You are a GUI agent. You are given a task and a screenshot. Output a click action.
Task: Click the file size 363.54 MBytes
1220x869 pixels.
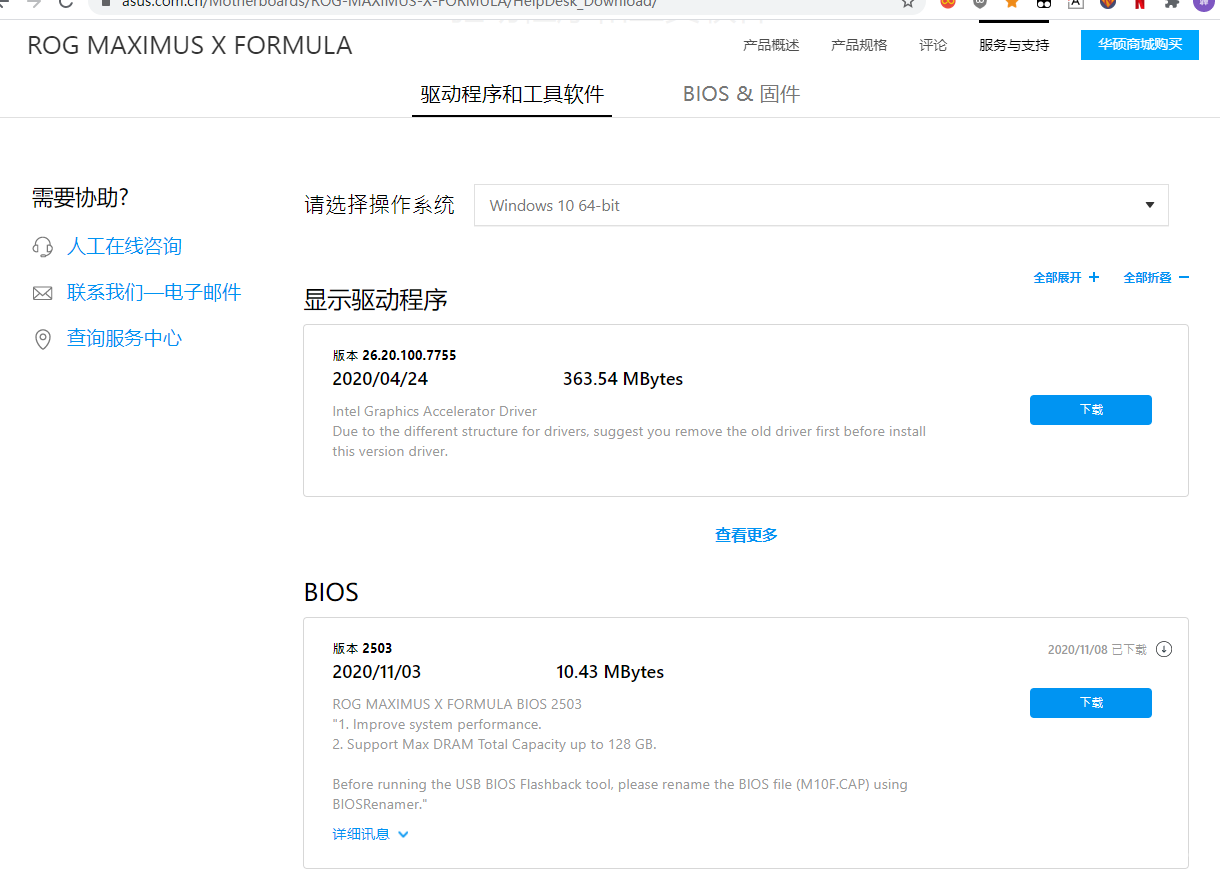(x=623, y=379)
